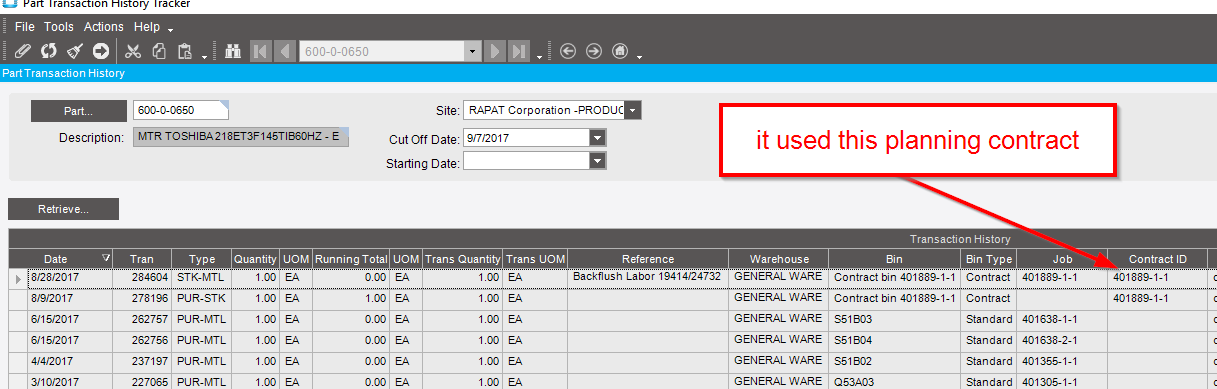1217x389 pixels.
Task: Click the Warehouse column header
Action: (779, 259)
